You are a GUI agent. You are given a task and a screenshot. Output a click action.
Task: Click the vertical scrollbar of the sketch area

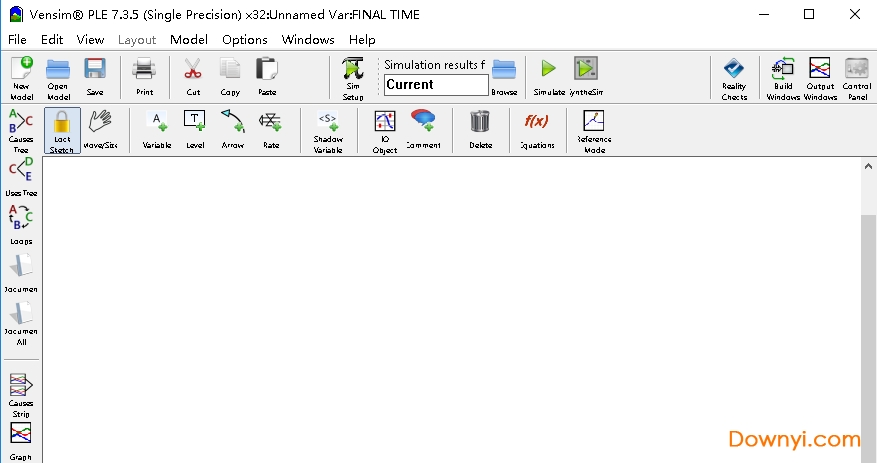(x=868, y=320)
